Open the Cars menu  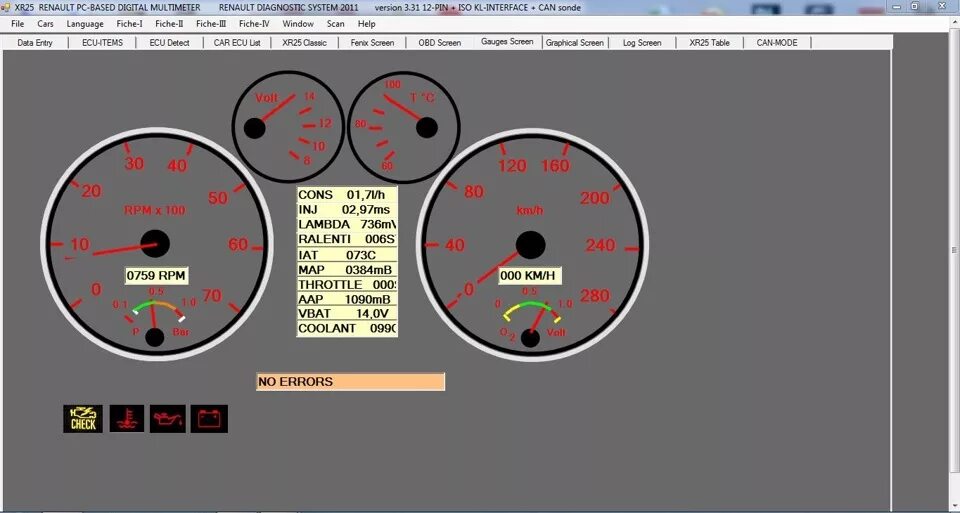click(45, 24)
